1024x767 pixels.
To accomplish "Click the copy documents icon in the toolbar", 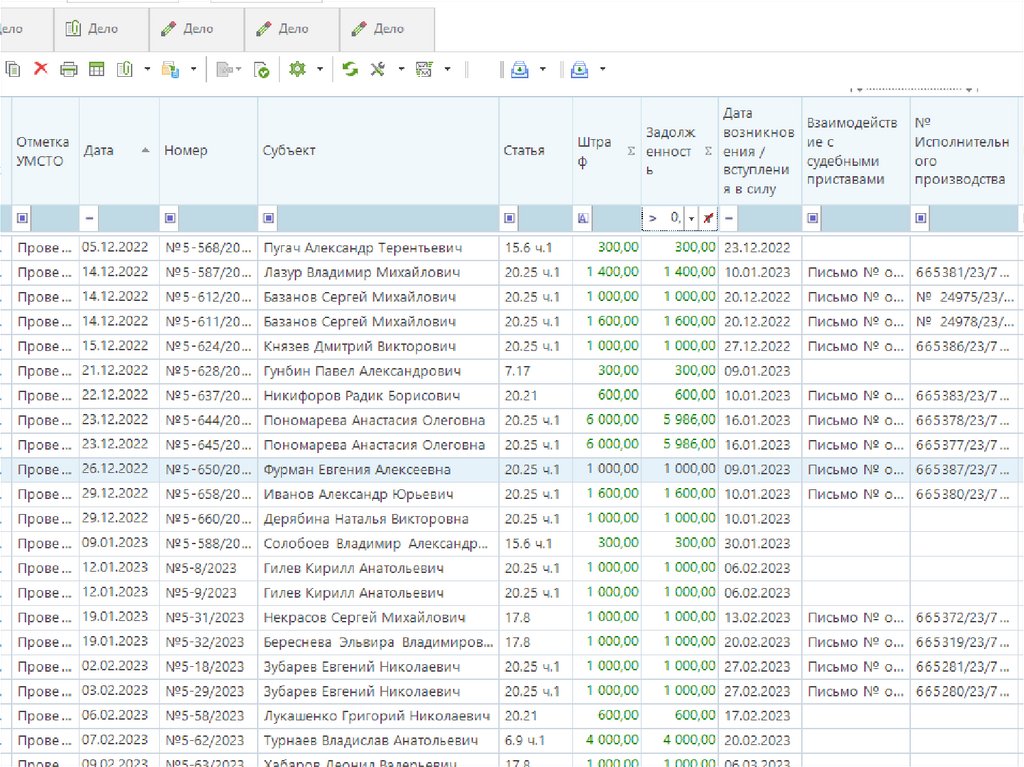I will [13, 69].
